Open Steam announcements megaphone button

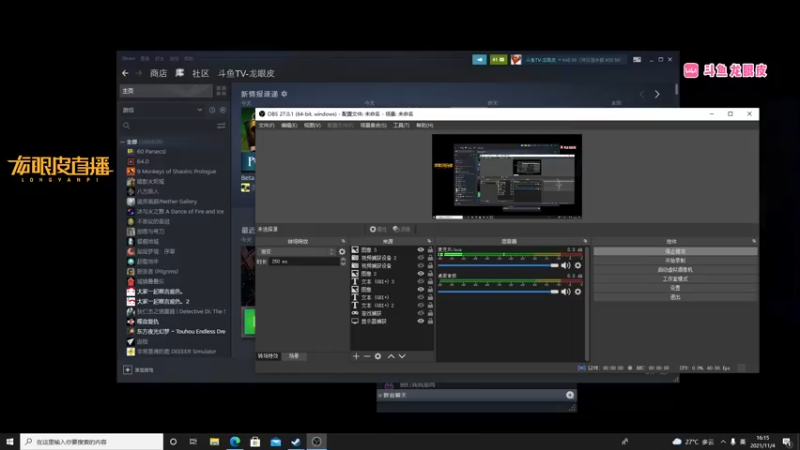[479, 60]
